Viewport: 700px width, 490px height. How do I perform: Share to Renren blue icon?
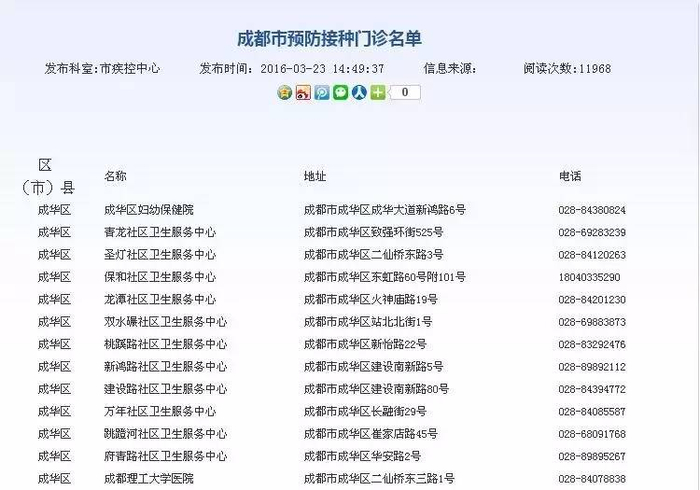[x=359, y=92]
